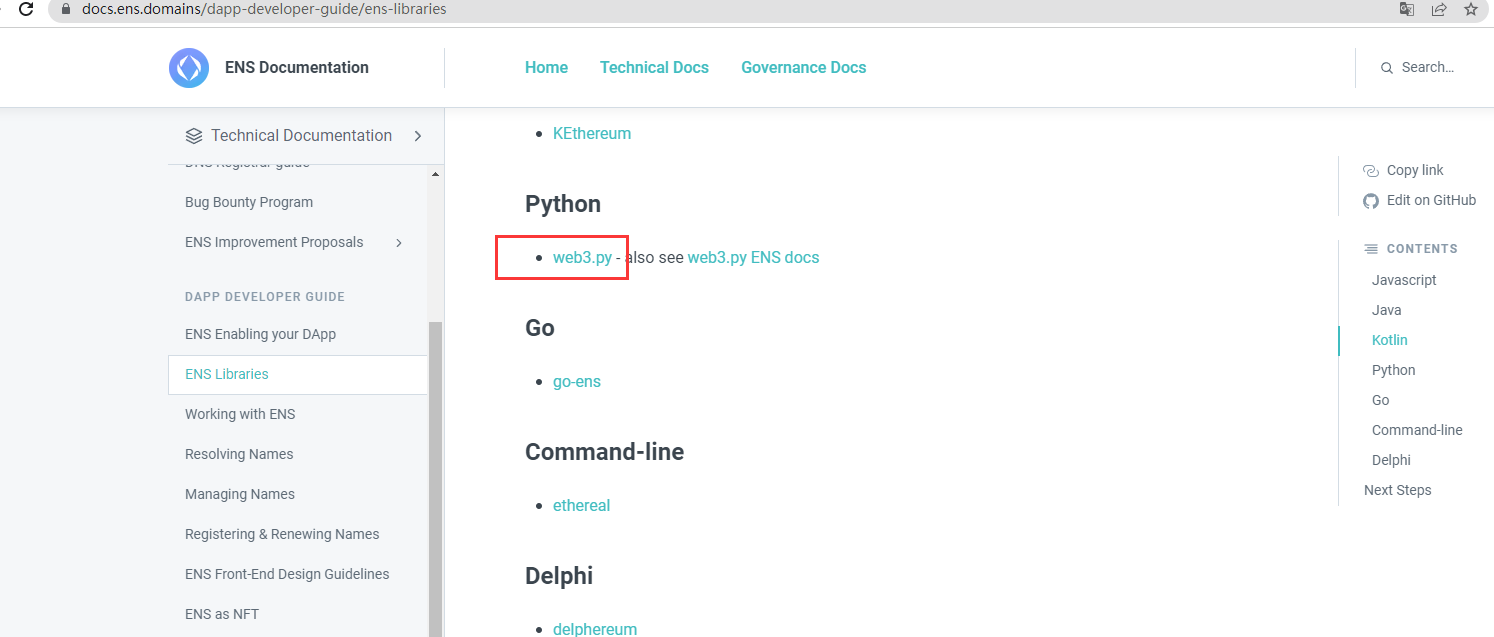Screen dimensions: 1494x637
Task: Open Registering & Renewing Names page
Action: pyautogui.click(x=282, y=534)
